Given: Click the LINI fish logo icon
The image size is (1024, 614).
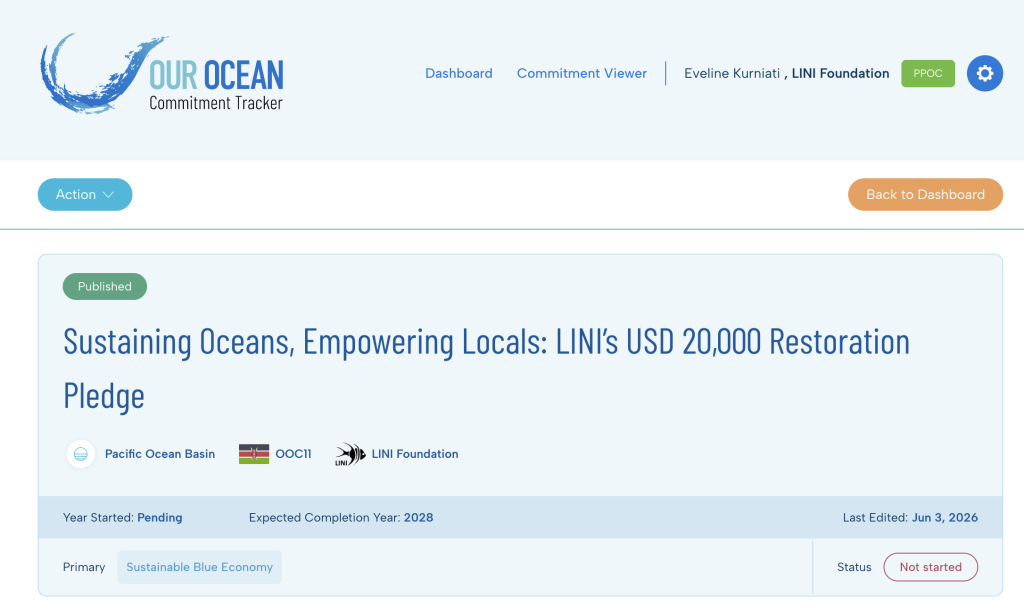Looking at the screenshot, I should pyautogui.click(x=351, y=454).
